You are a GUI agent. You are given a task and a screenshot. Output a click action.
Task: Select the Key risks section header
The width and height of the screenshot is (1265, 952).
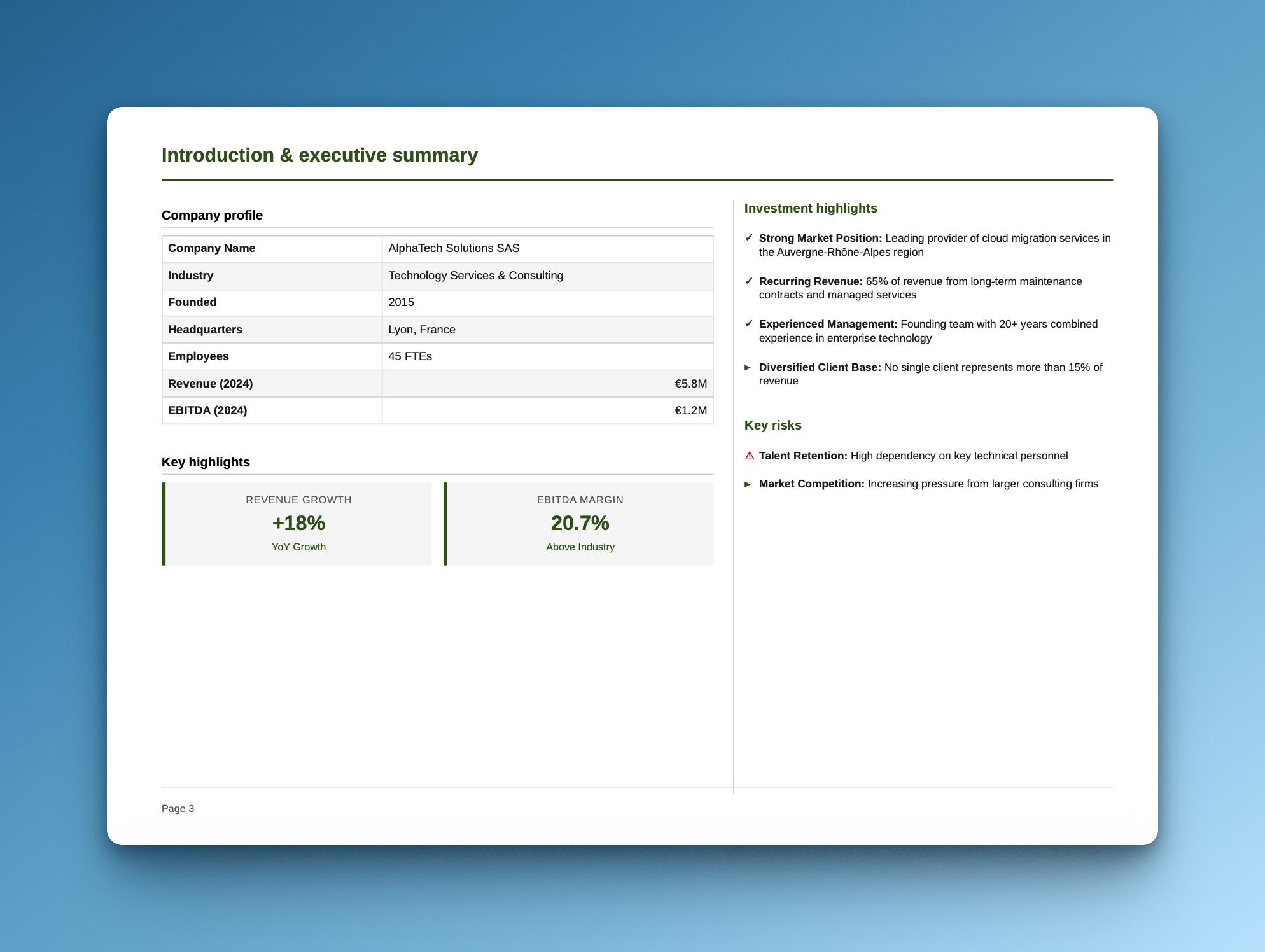pos(773,425)
